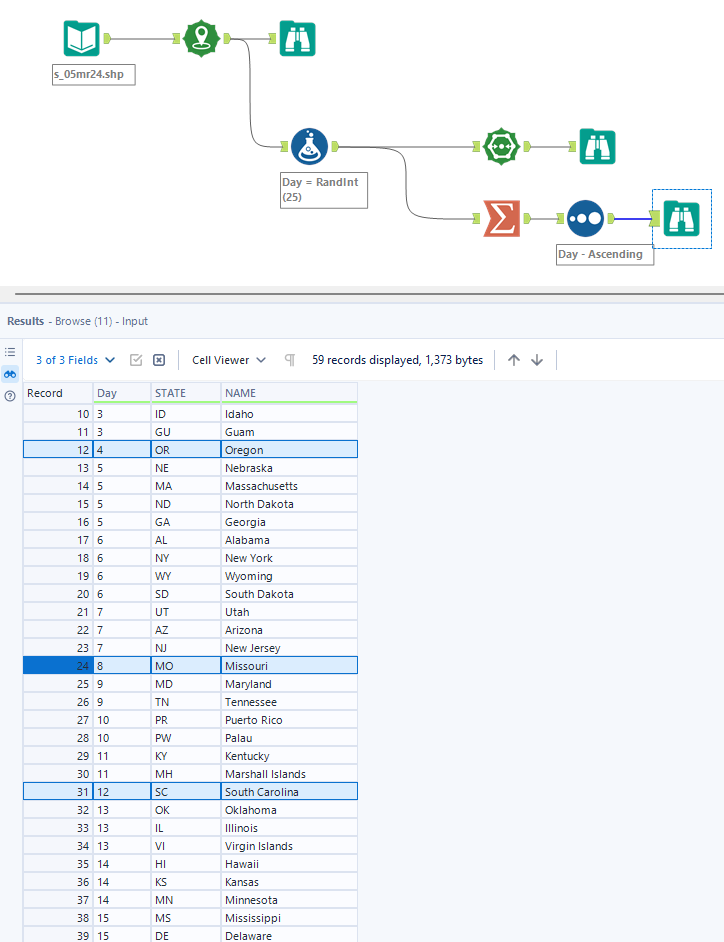This screenshot has height=942, width=724.
Task: Select the orange Summarize sigma tool
Action: (502, 218)
